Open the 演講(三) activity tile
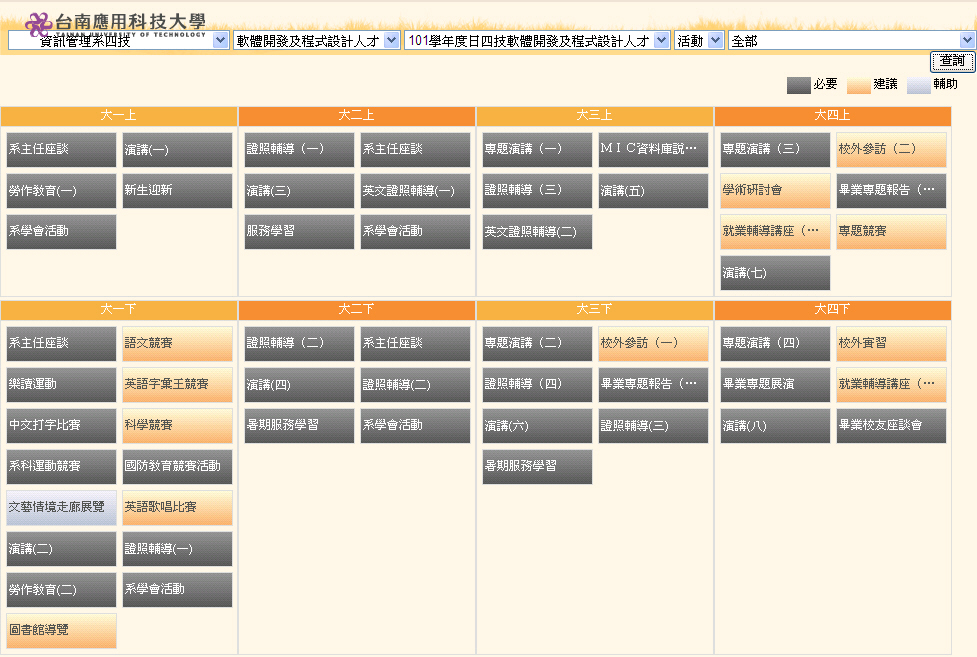 (299, 191)
